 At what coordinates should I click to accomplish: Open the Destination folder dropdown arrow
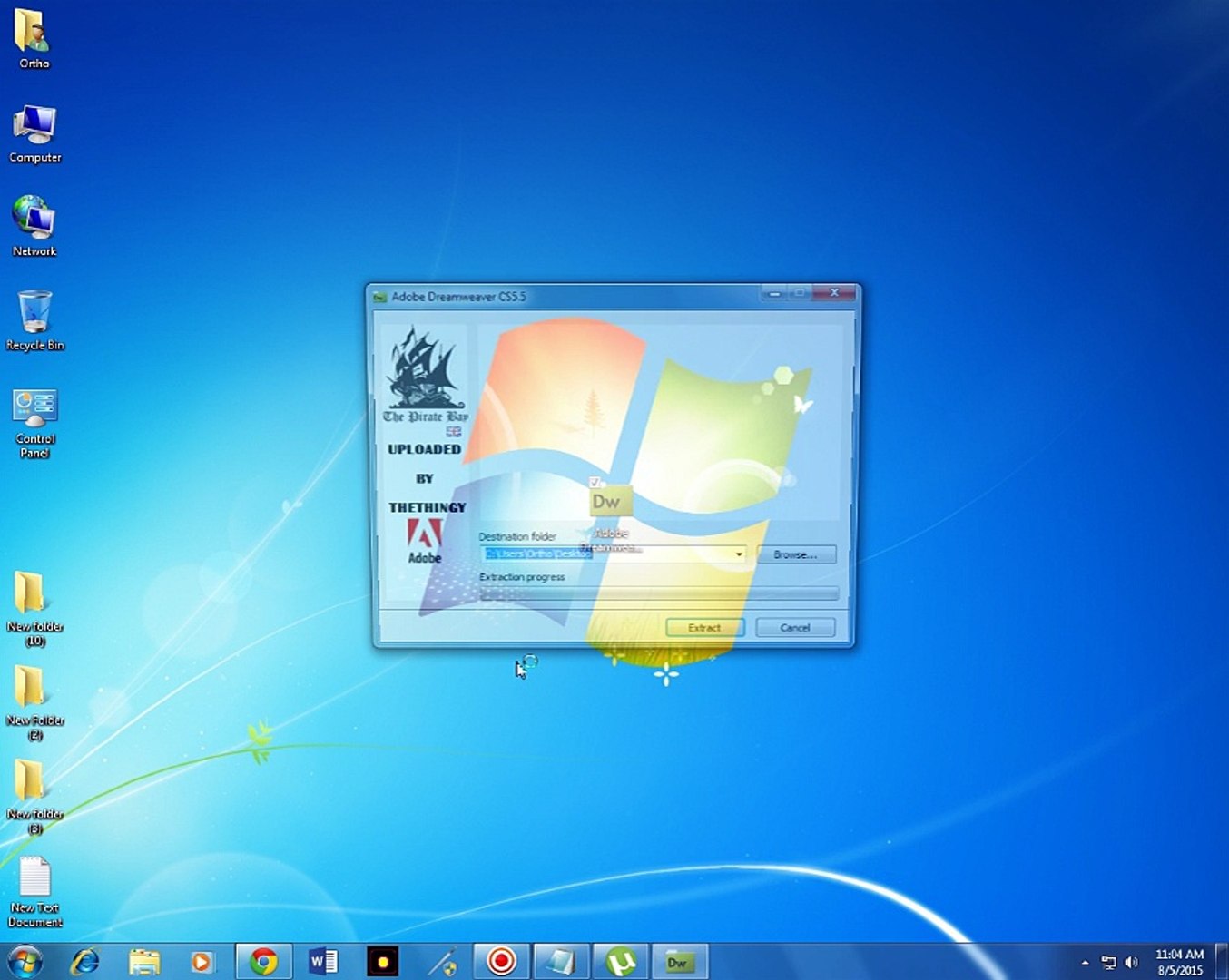pyautogui.click(x=739, y=554)
